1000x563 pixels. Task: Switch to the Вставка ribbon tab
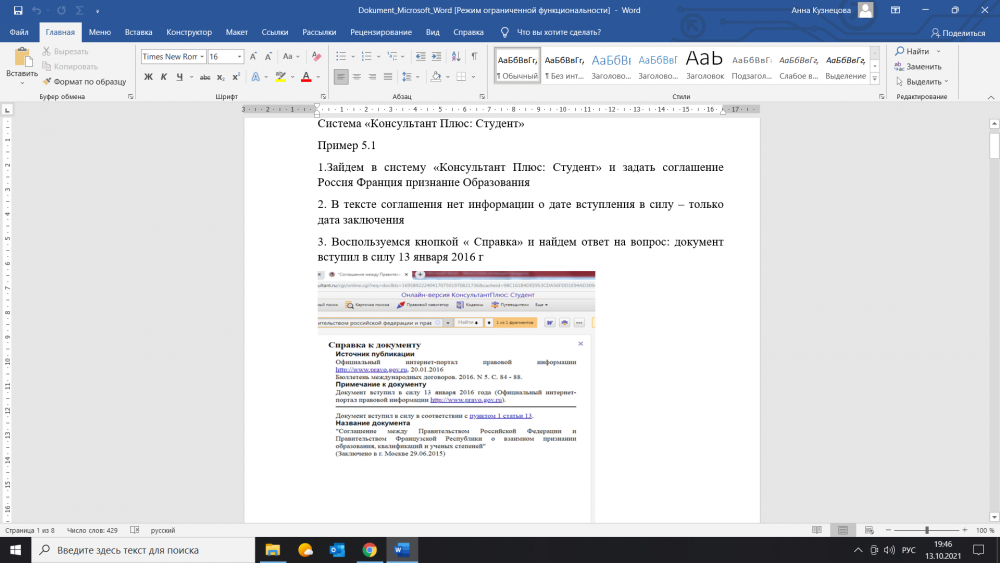click(138, 32)
